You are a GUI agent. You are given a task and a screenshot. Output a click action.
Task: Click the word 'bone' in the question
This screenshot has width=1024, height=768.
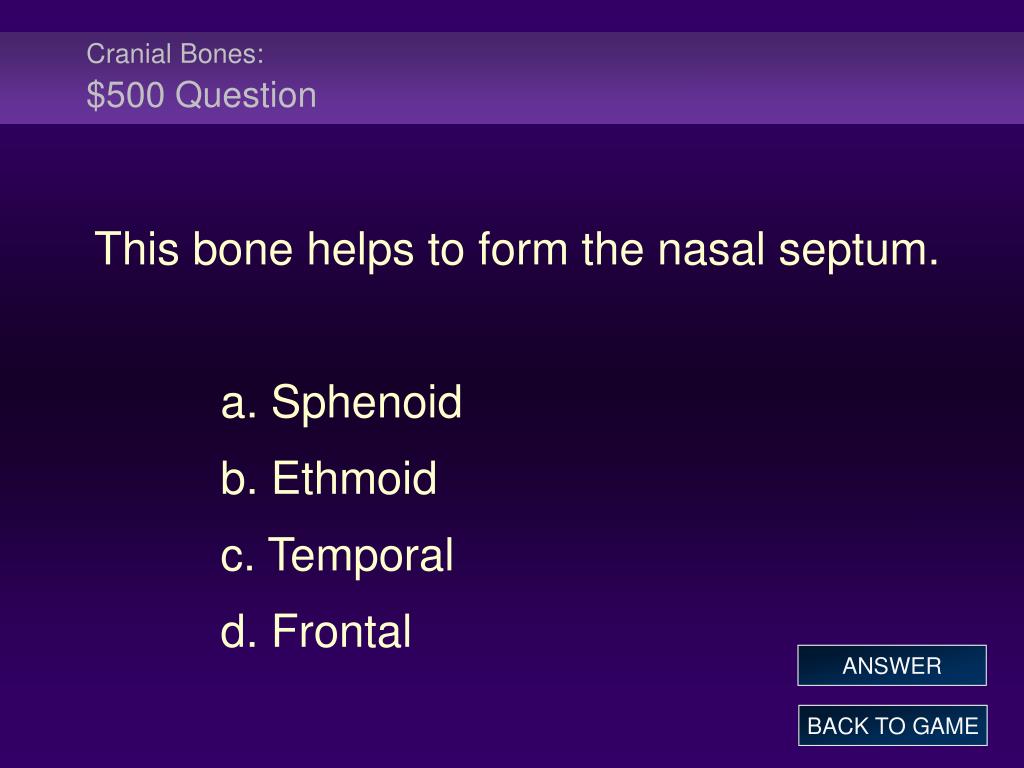point(242,249)
